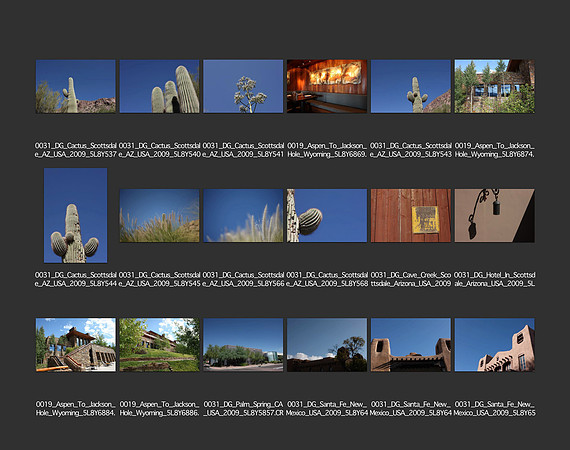Select the cactus thumbnail with bush and rocky hill
Image resolution: width=570 pixels, height=450 pixels.
coord(76,87)
